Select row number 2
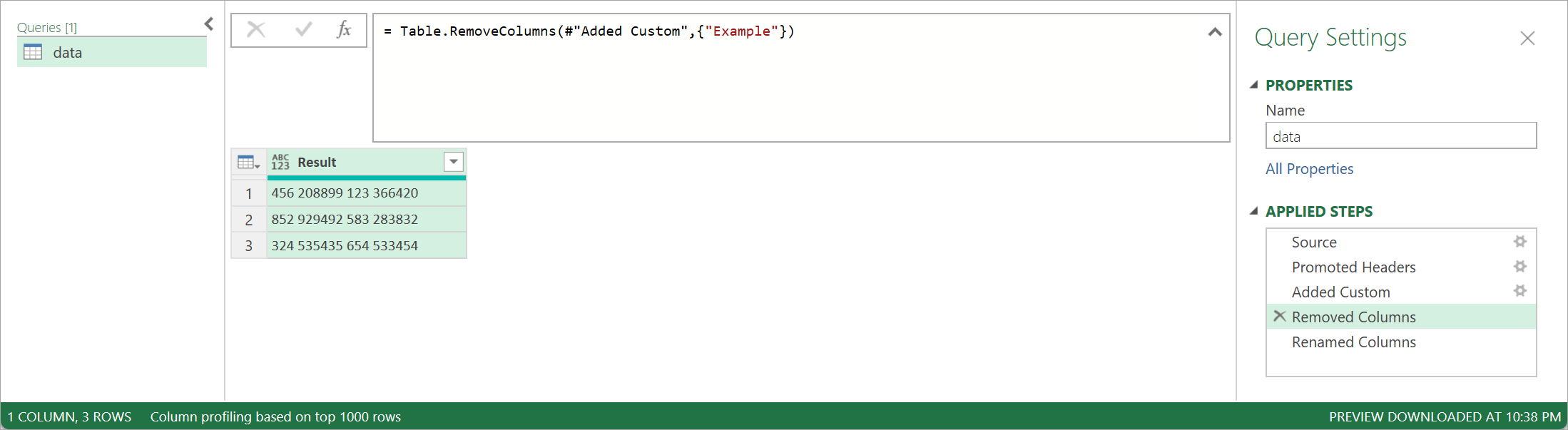 [x=249, y=220]
